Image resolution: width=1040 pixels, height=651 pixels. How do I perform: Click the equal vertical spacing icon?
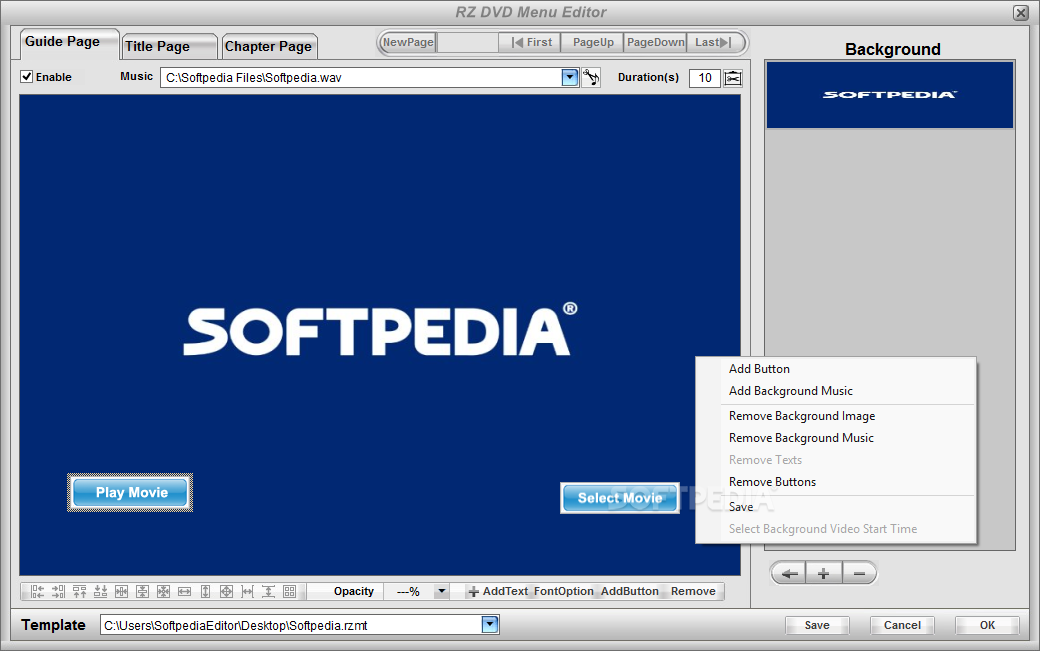click(x=269, y=591)
